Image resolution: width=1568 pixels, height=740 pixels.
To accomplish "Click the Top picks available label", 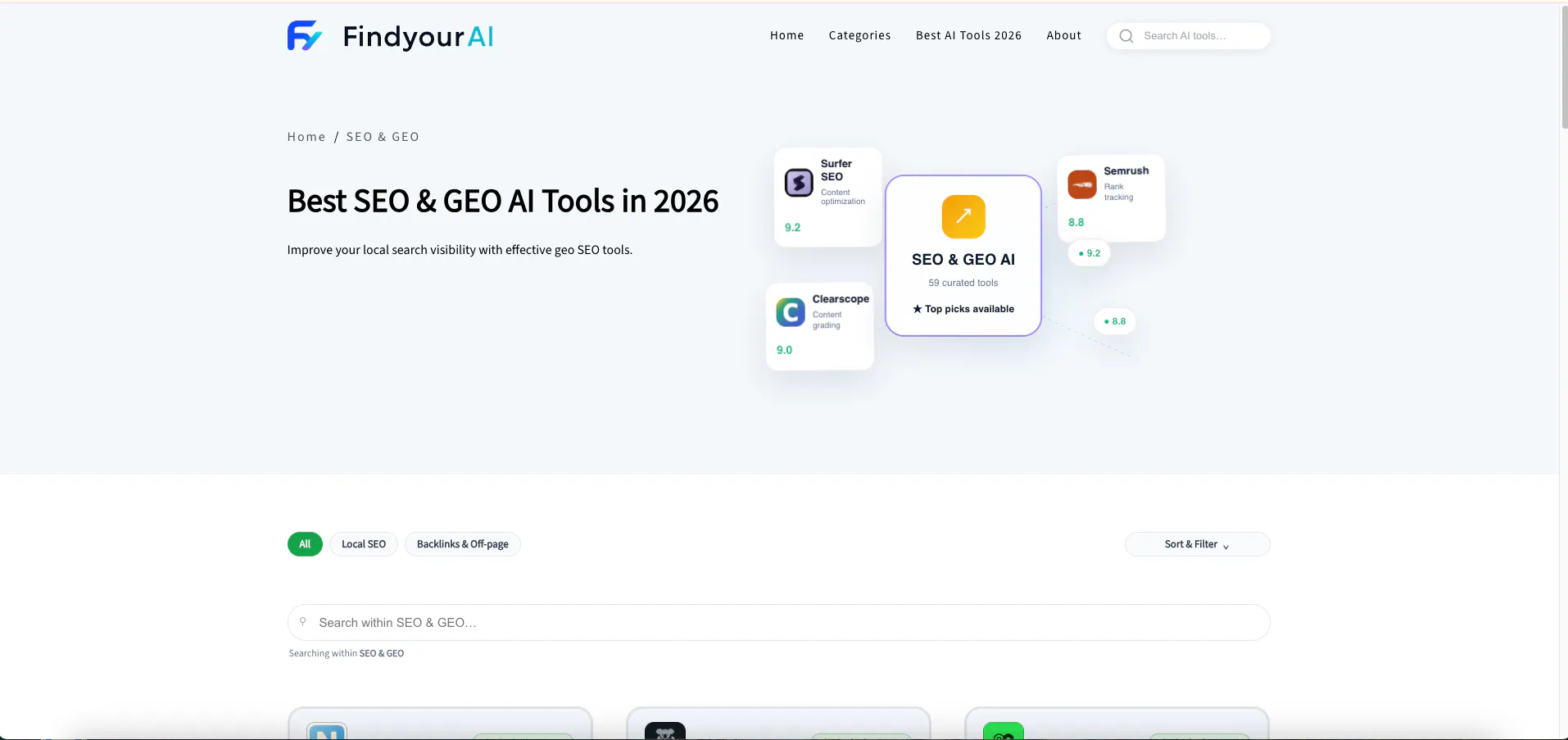I will [x=963, y=309].
